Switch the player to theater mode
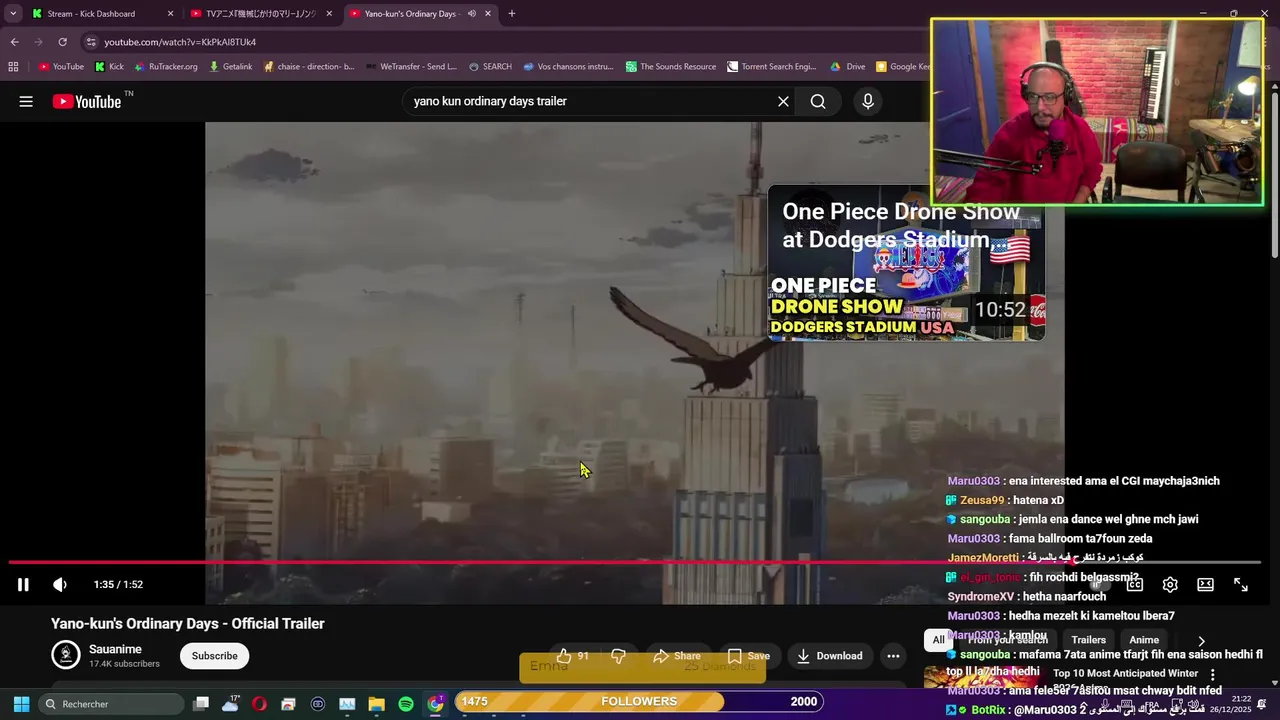Viewport: 1280px width, 720px height. [x=1206, y=585]
